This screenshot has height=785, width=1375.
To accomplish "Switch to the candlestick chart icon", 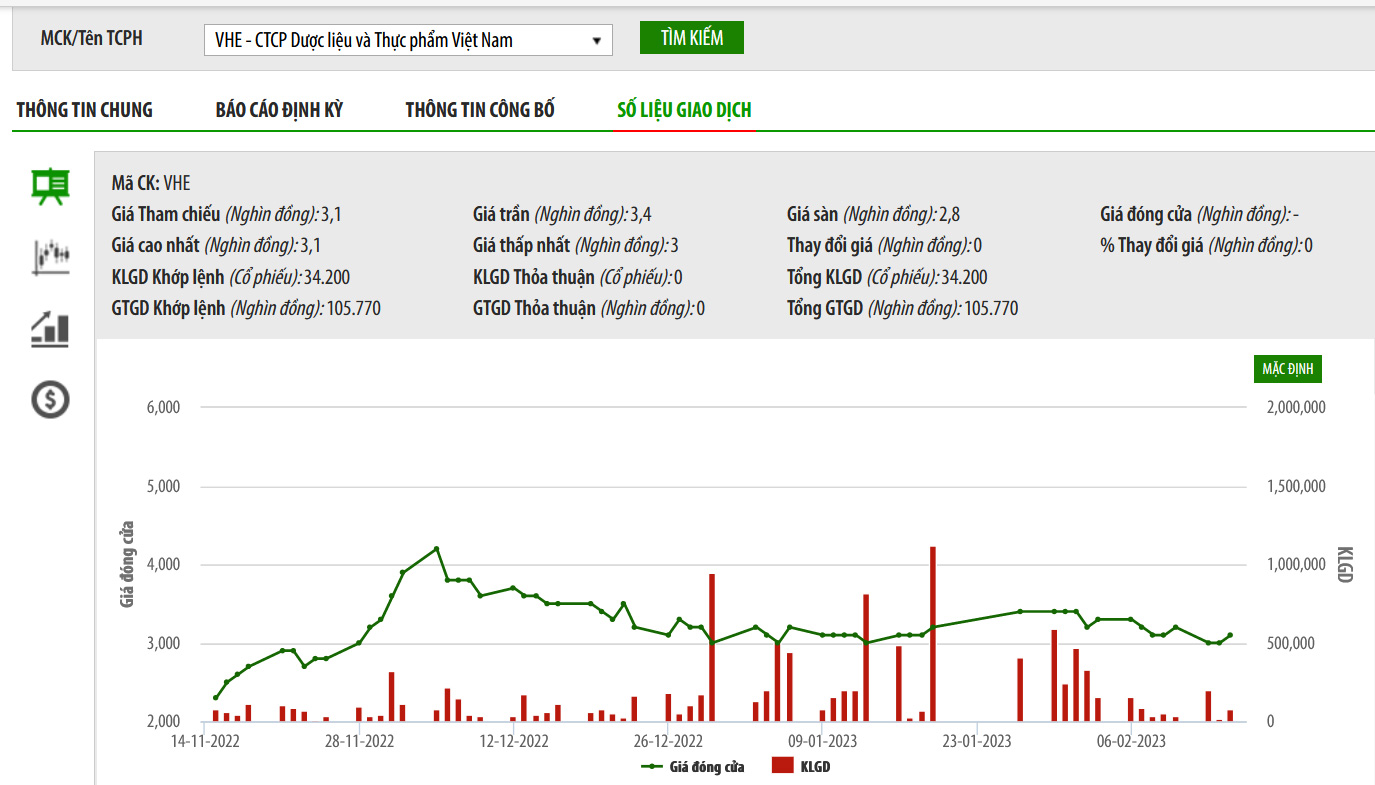I will point(50,257).
